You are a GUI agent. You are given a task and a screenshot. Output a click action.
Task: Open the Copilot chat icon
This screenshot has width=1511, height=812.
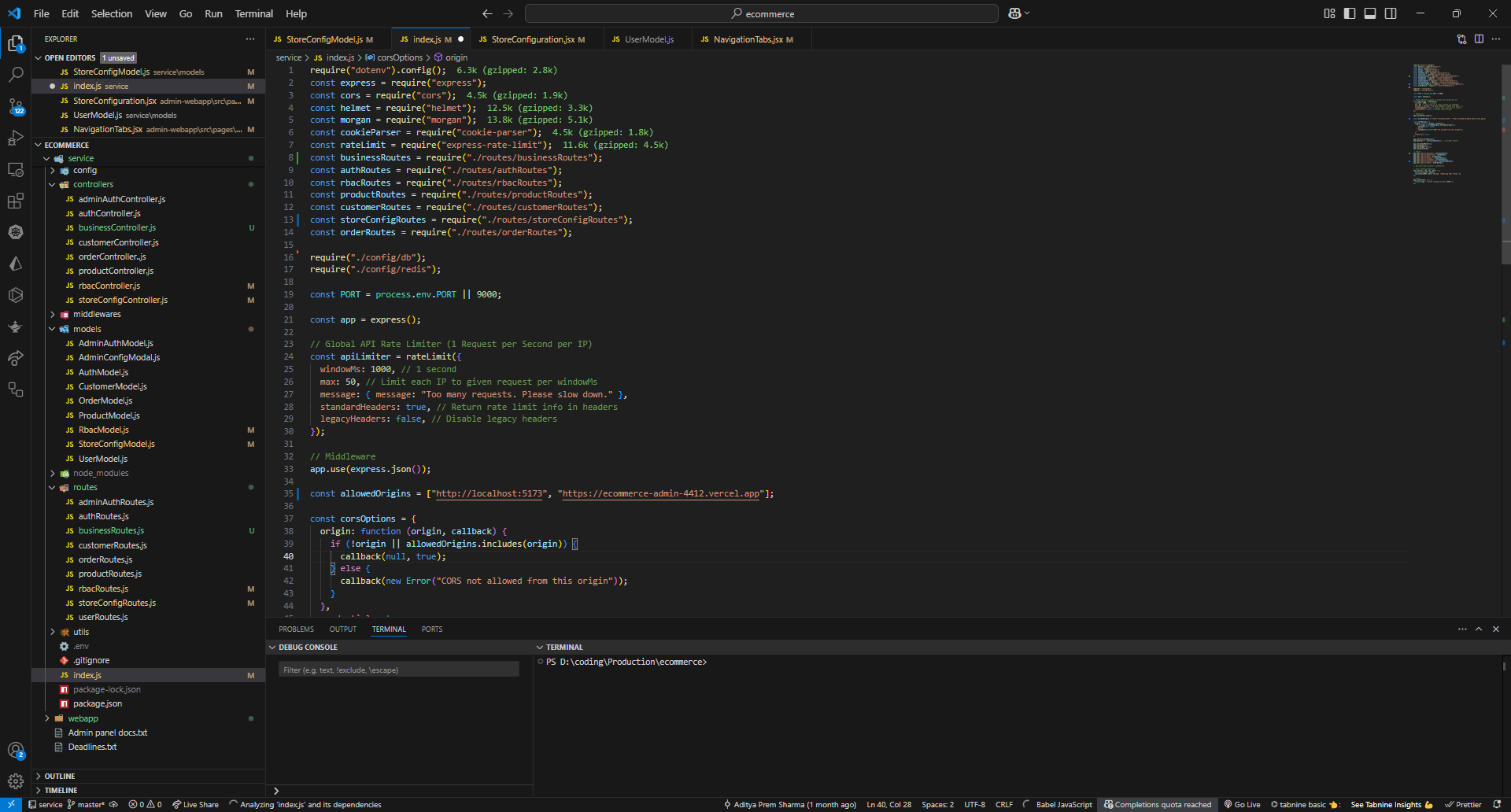point(1015,13)
